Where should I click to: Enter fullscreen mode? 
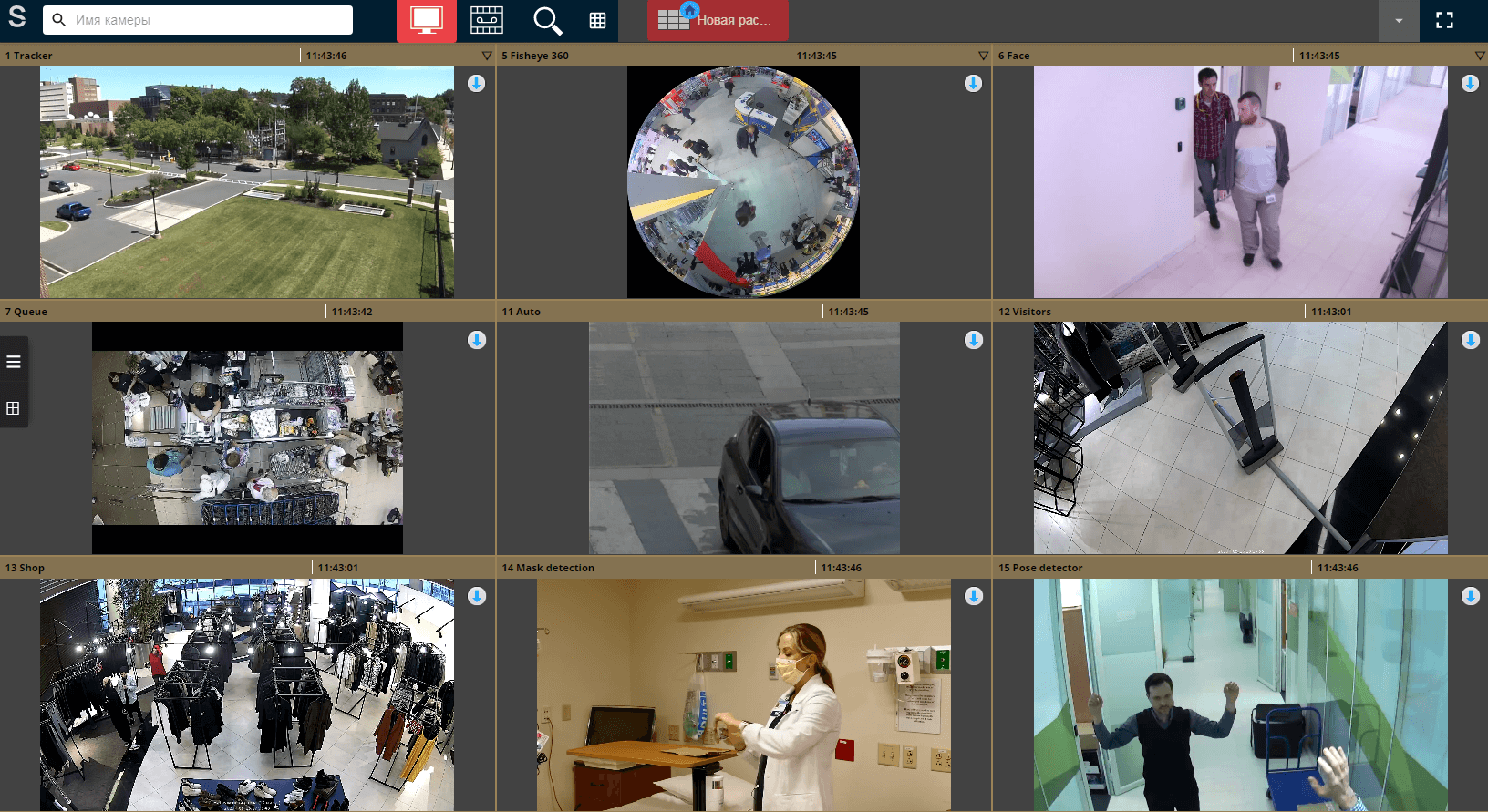pyautogui.click(x=1444, y=20)
